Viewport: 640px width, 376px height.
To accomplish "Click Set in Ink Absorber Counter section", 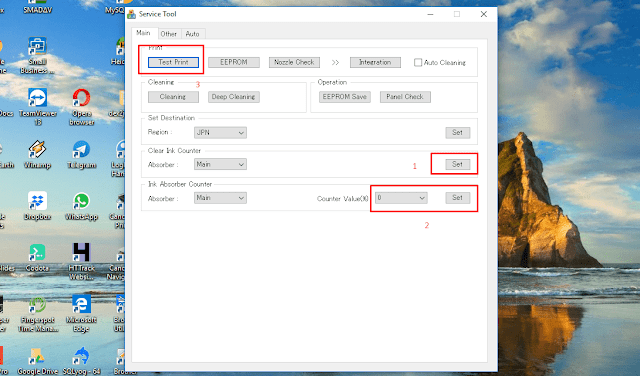I will pos(458,198).
